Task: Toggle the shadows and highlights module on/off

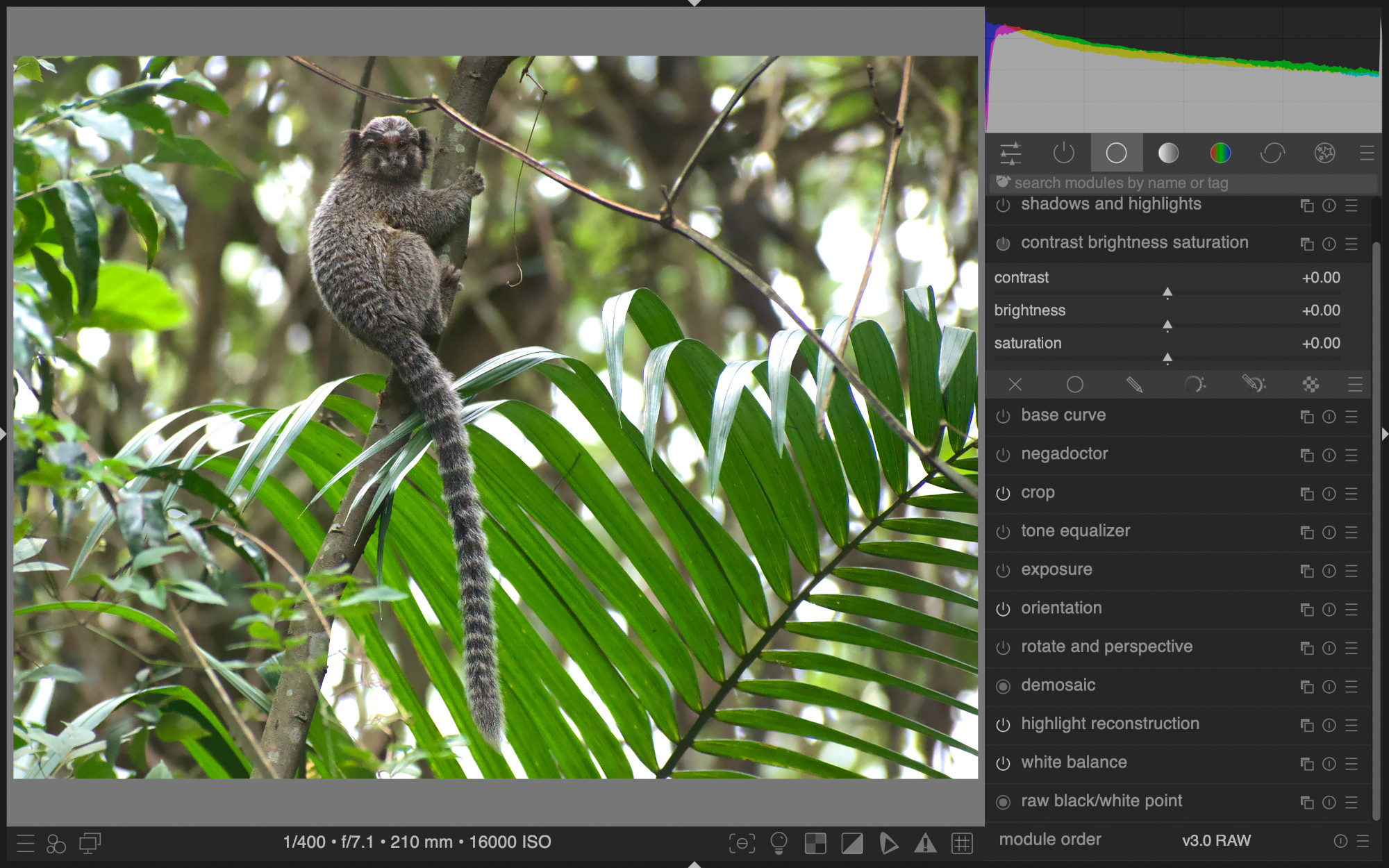Action: coord(1004,205)
